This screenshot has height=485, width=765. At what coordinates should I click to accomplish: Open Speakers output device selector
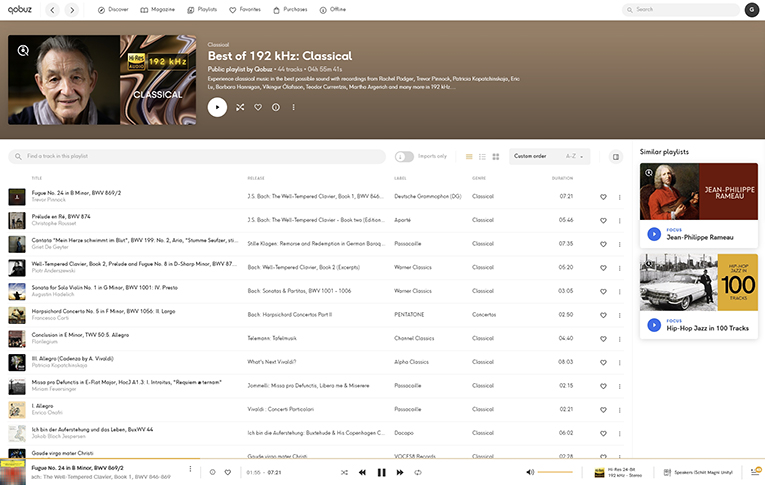coord(698,472)
